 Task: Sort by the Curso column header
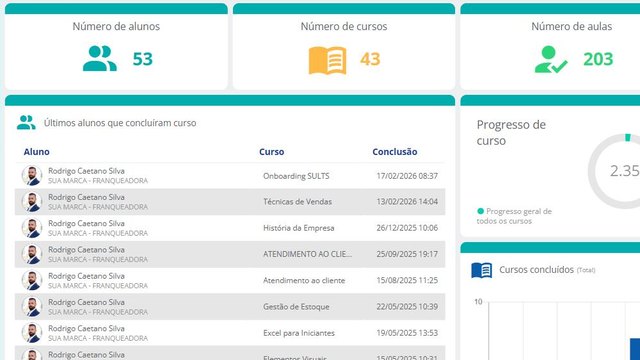(271, 152)
